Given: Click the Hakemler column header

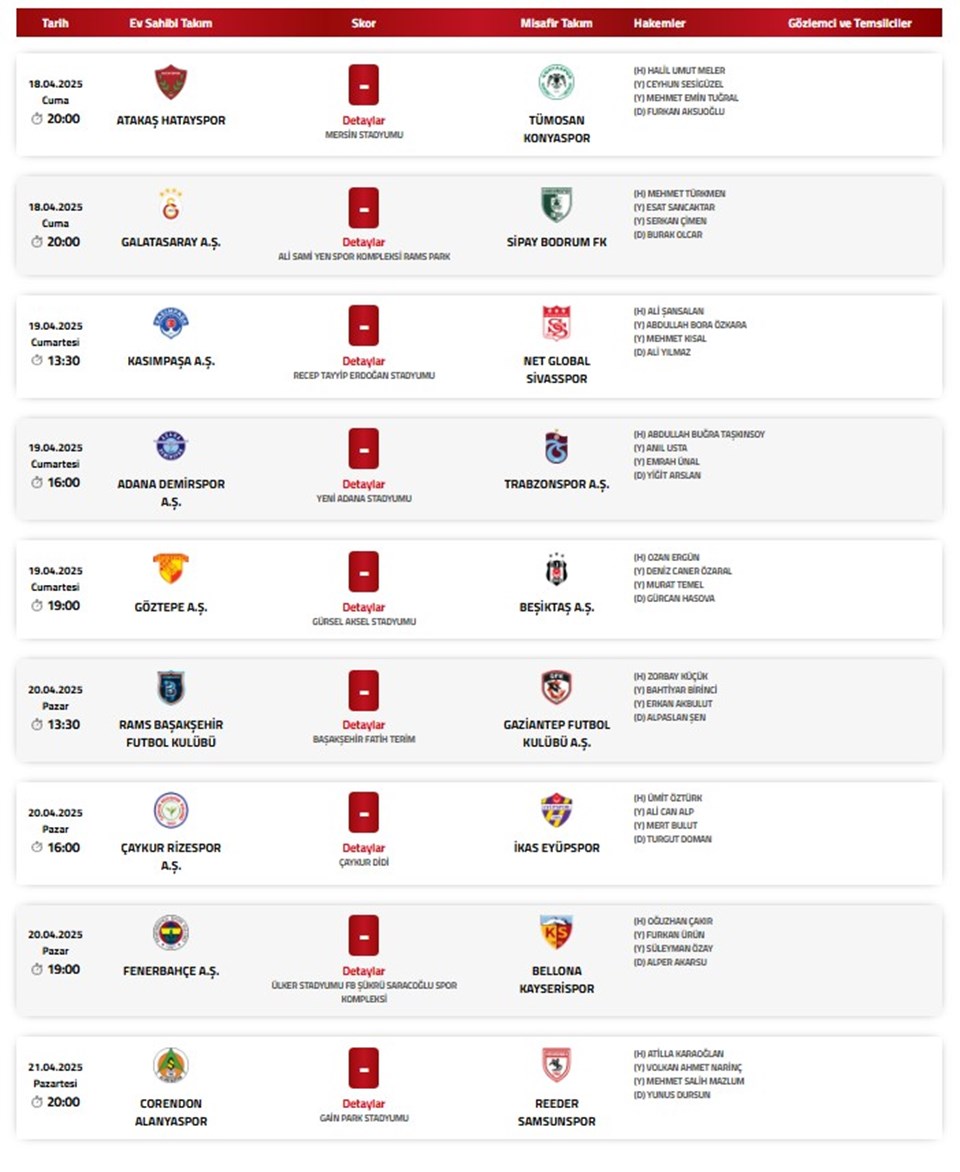Looking at the screenshot, I should point(659,23).
